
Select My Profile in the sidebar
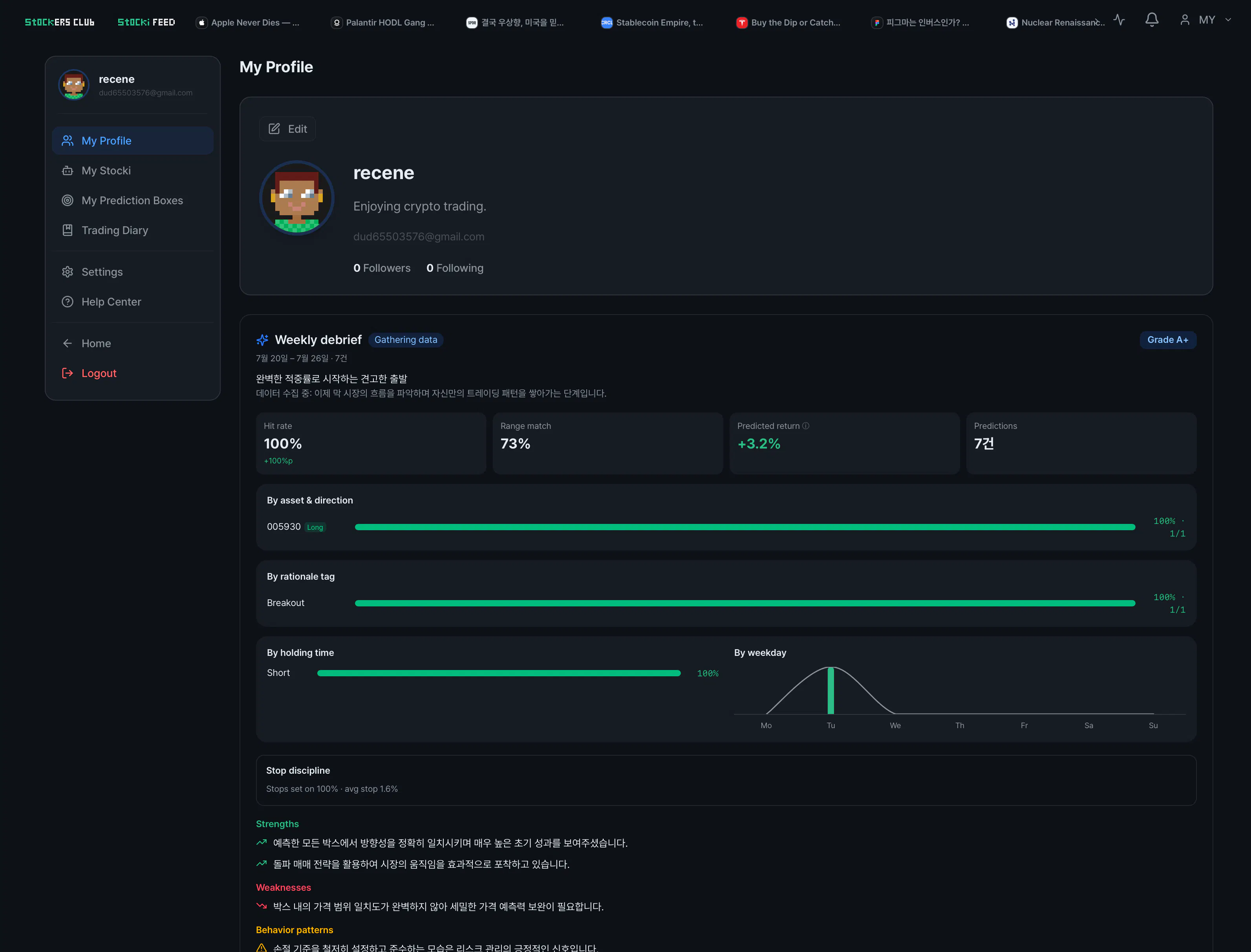[x=133, y=141]
